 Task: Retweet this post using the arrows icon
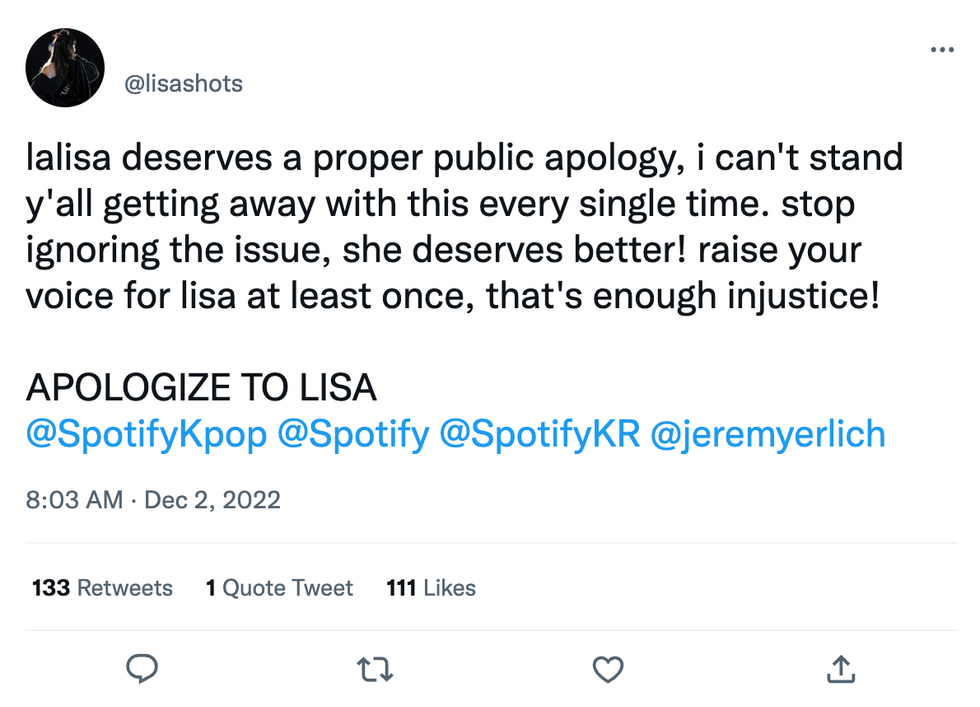374,669
